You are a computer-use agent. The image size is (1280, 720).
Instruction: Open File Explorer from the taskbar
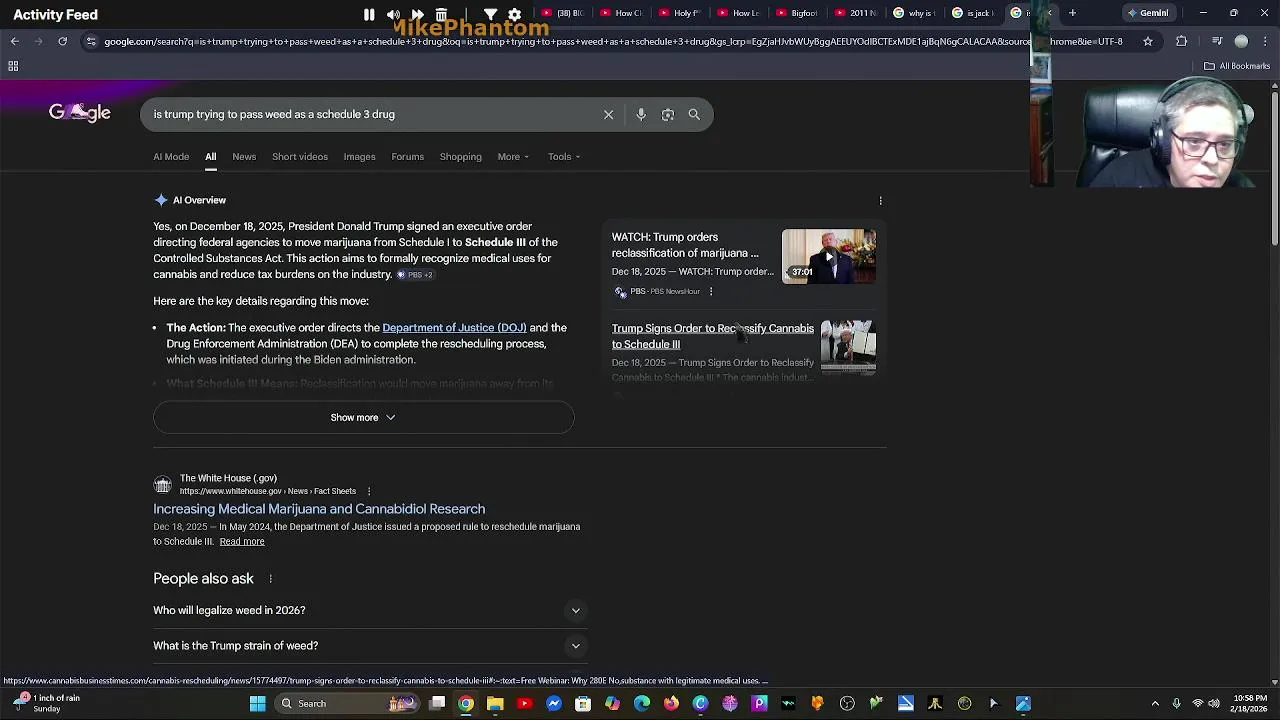click(495, 704)
